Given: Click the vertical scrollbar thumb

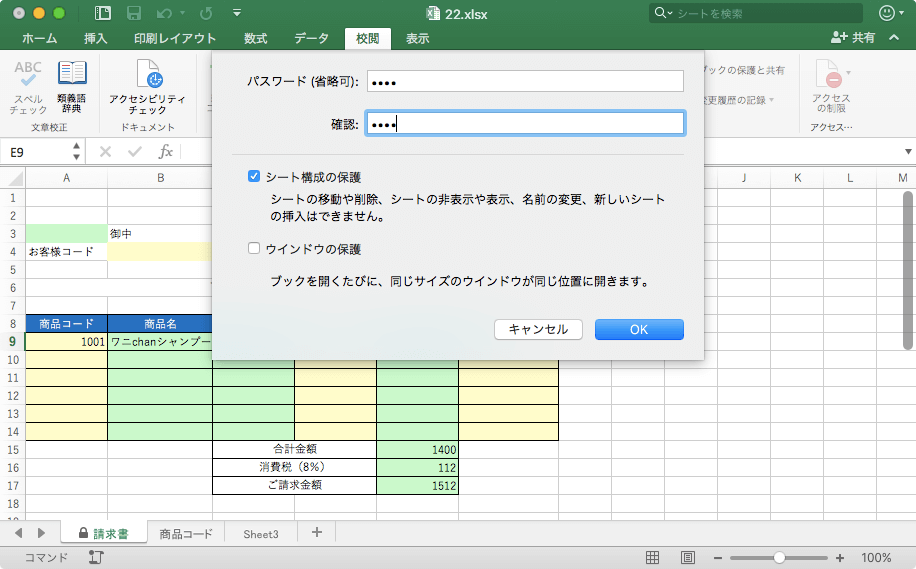Looking at the screenshot, I should pyautogui.click(x=908, y=270).
